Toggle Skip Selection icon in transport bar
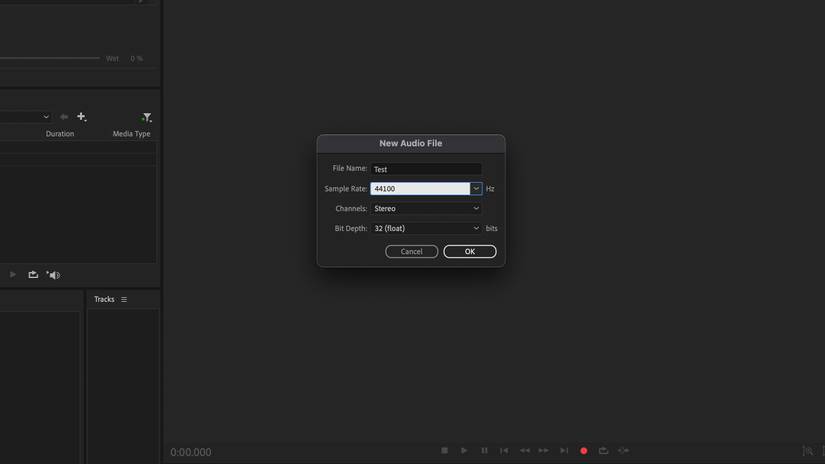The width and height of the screenshot is (825, 464). click(x=623, y=450)
